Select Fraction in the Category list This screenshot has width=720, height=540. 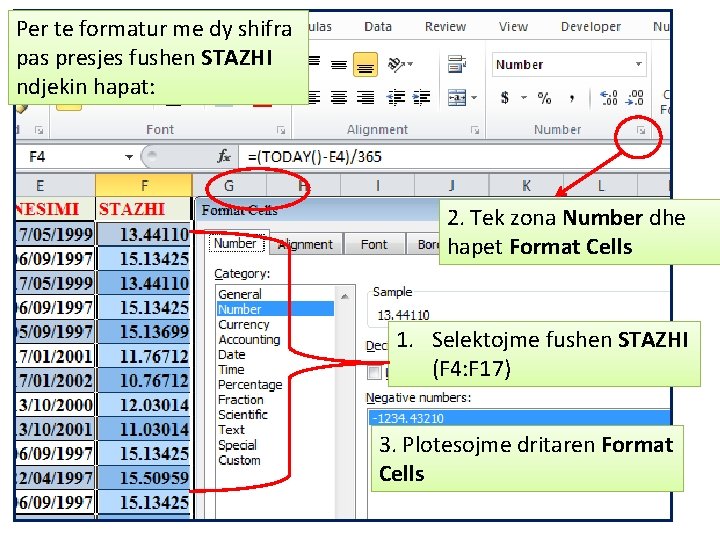(241, 400)
